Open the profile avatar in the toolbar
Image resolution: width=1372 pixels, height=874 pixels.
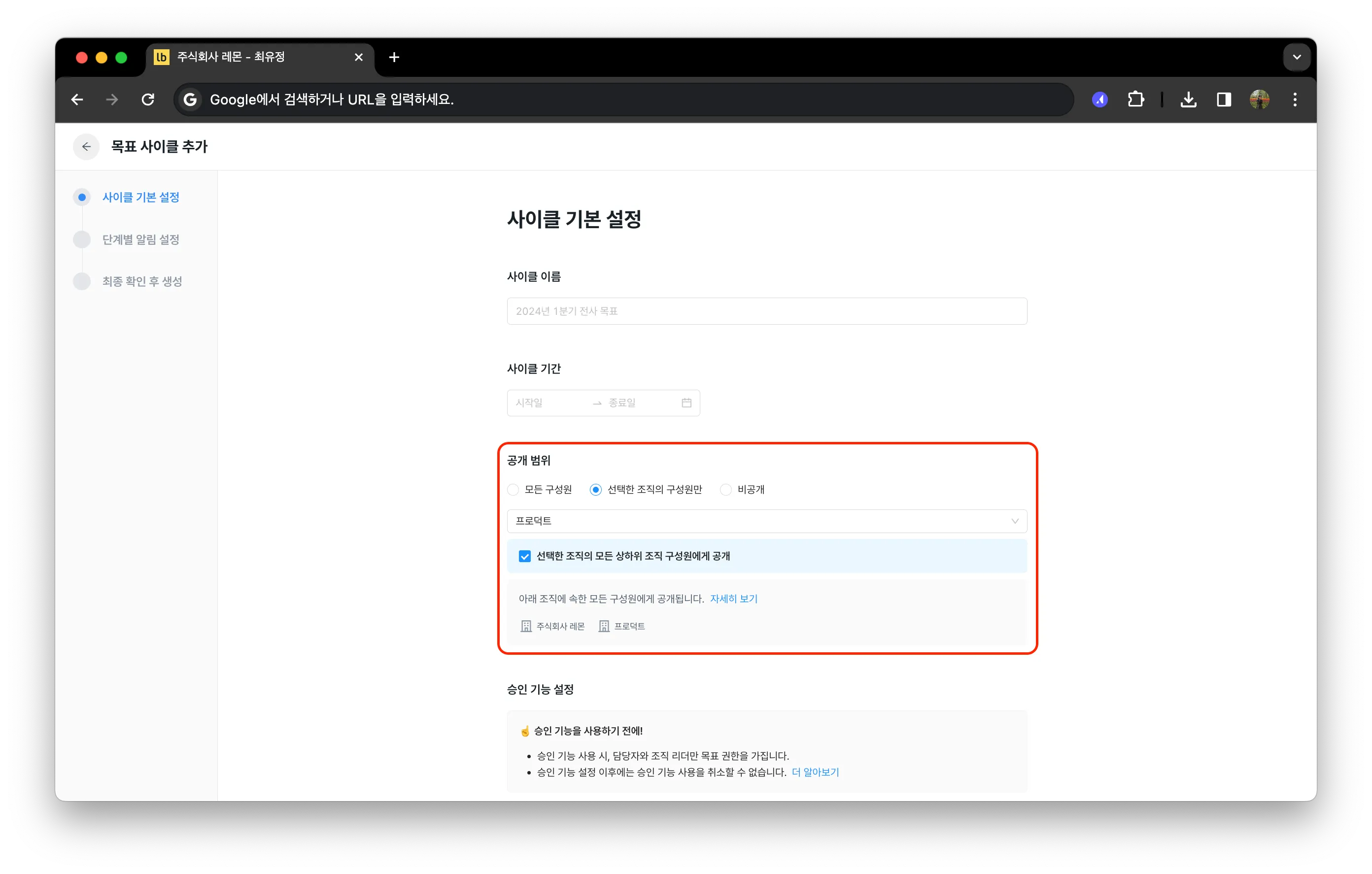[1259, 100]
